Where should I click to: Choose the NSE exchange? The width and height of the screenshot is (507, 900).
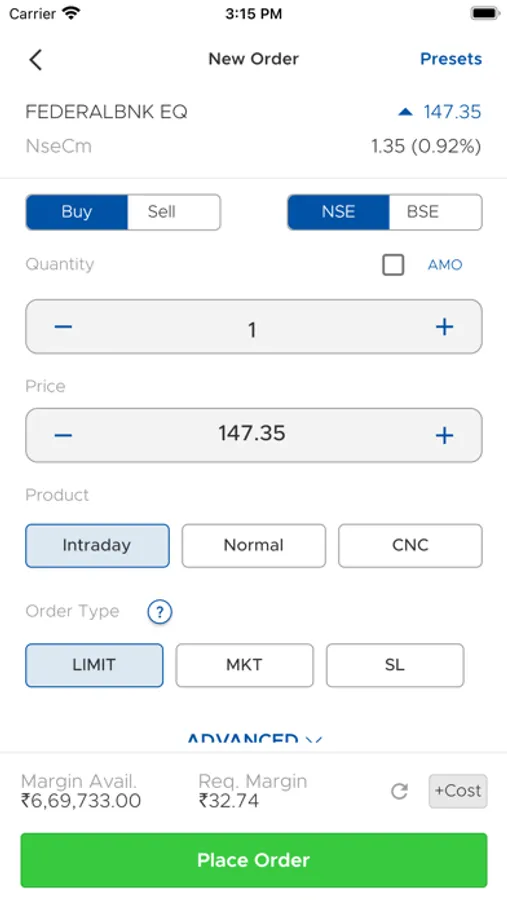tap(338, 212)
